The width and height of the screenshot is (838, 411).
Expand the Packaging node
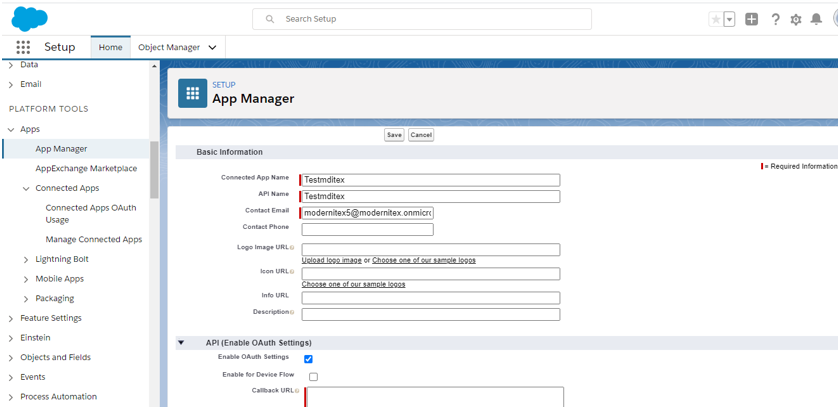pos(26,299)
